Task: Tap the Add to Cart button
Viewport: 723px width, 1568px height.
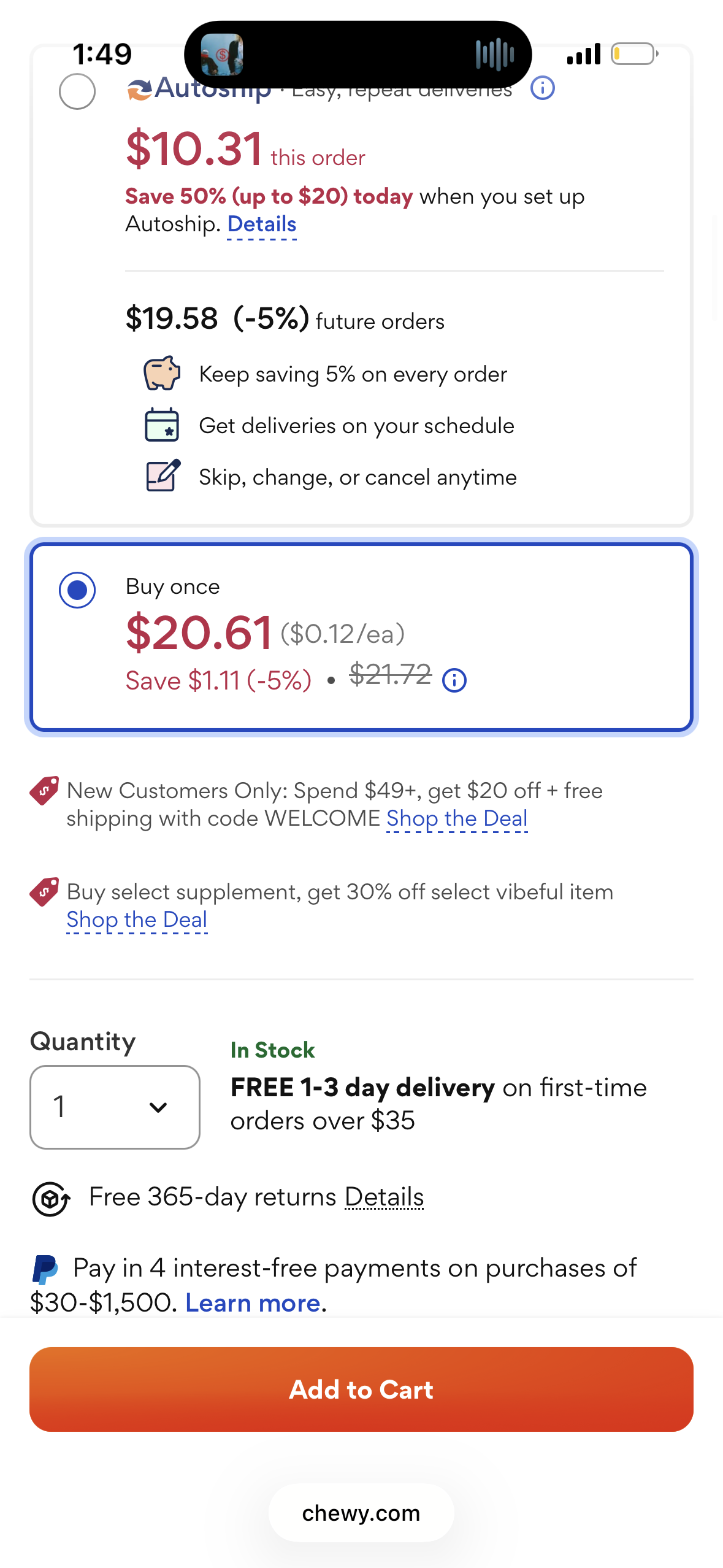Action: 361,1389
